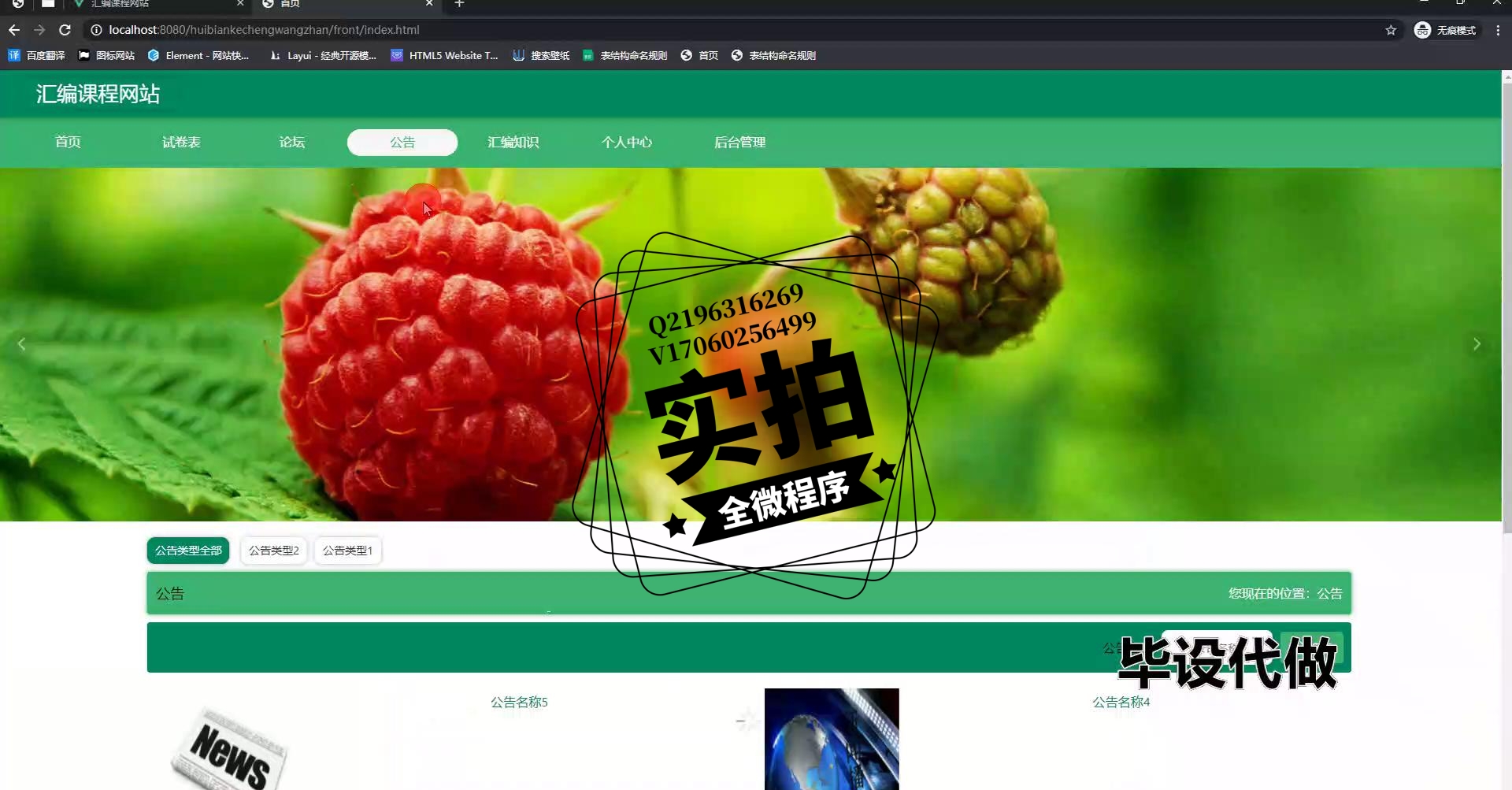Show next carousel slide with right arrow
The height and width of the screenshot is (790, 1512).
point(1477,344)
